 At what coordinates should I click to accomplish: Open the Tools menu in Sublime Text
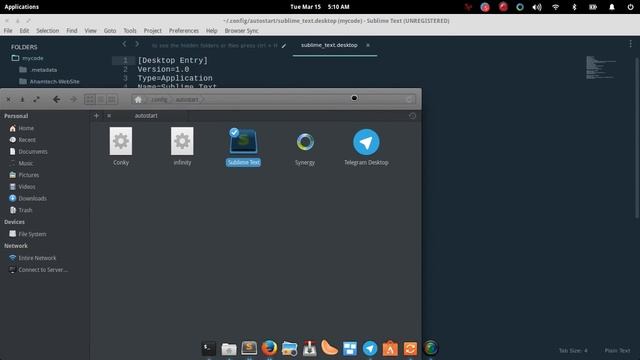coord(130,31)
